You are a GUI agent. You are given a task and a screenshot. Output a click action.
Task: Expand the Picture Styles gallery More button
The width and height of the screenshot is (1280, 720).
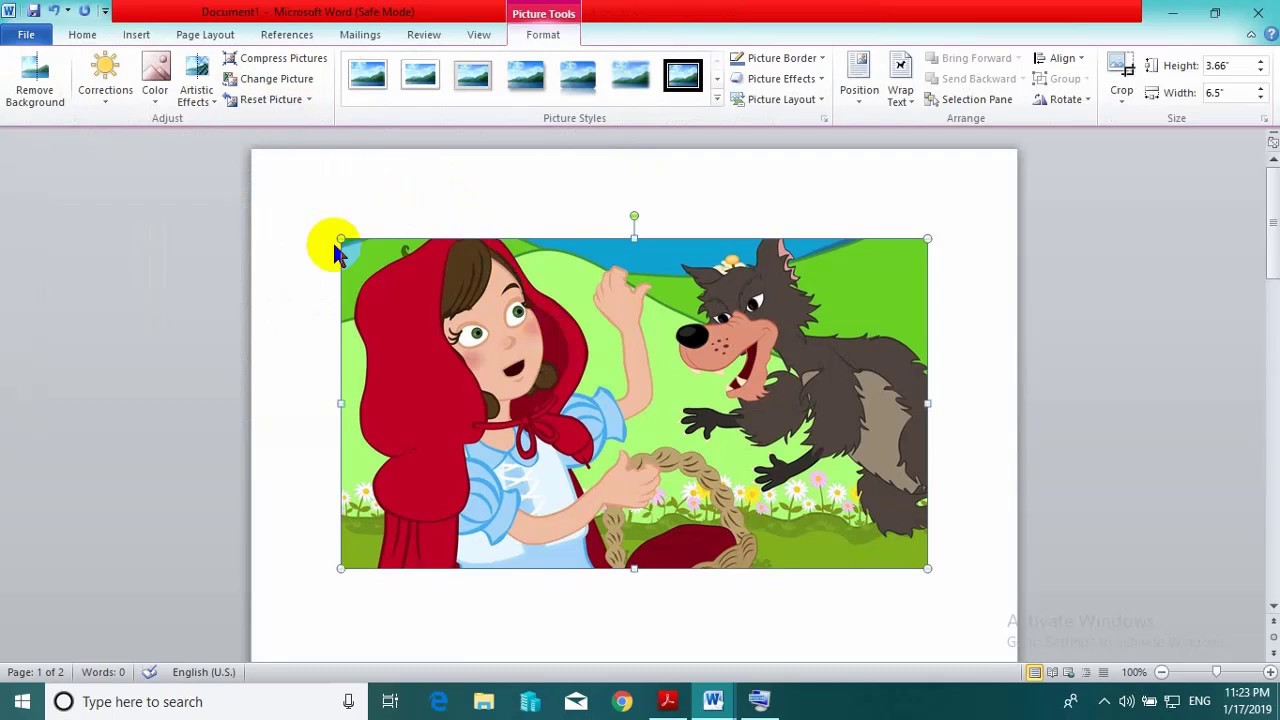pyautogui.click(x=716, y=99)
